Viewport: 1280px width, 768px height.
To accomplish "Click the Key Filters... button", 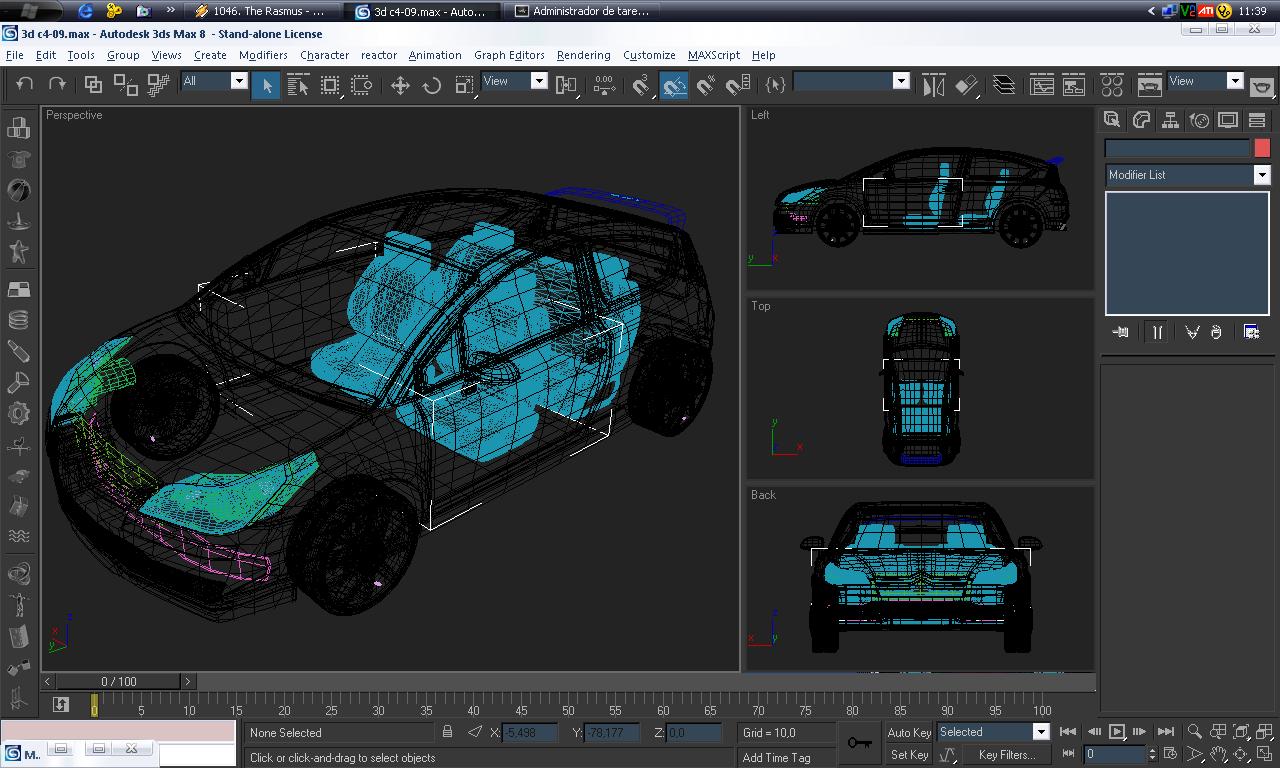I will click(x=1006, y=755).
